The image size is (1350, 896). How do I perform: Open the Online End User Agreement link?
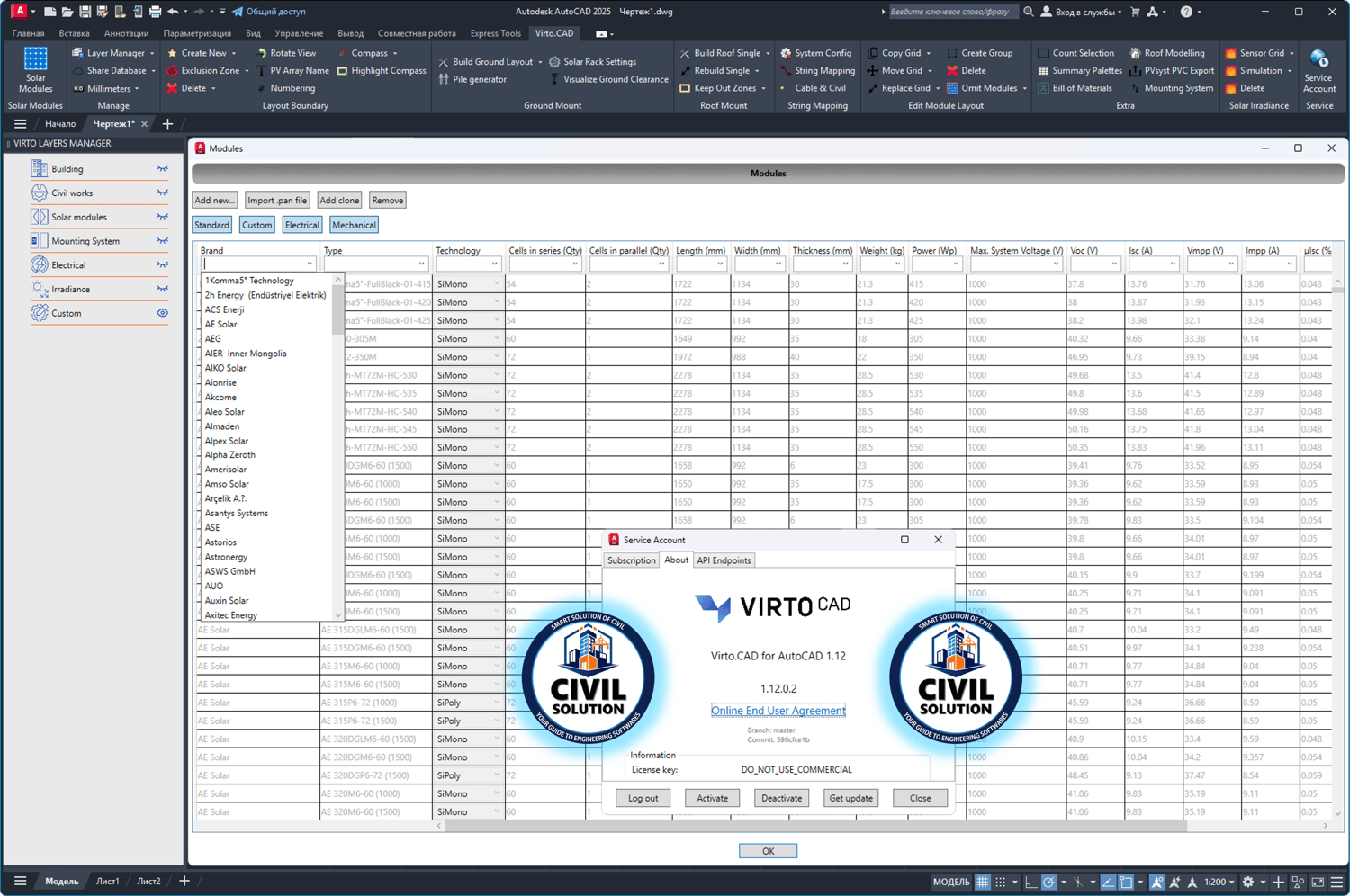778,711
